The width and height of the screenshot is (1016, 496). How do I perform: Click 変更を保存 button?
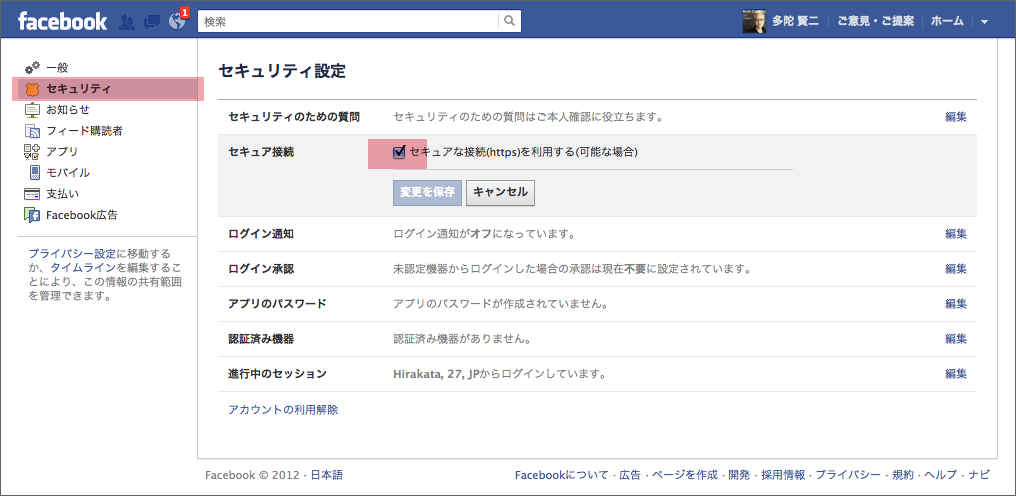(428, 193)
